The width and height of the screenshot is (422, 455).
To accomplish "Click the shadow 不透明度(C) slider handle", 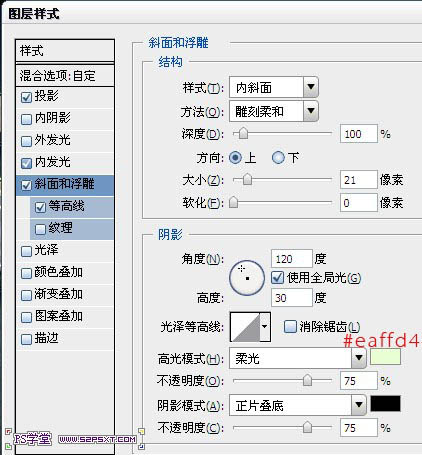I will pyautogui.click(x=307, y=427).
